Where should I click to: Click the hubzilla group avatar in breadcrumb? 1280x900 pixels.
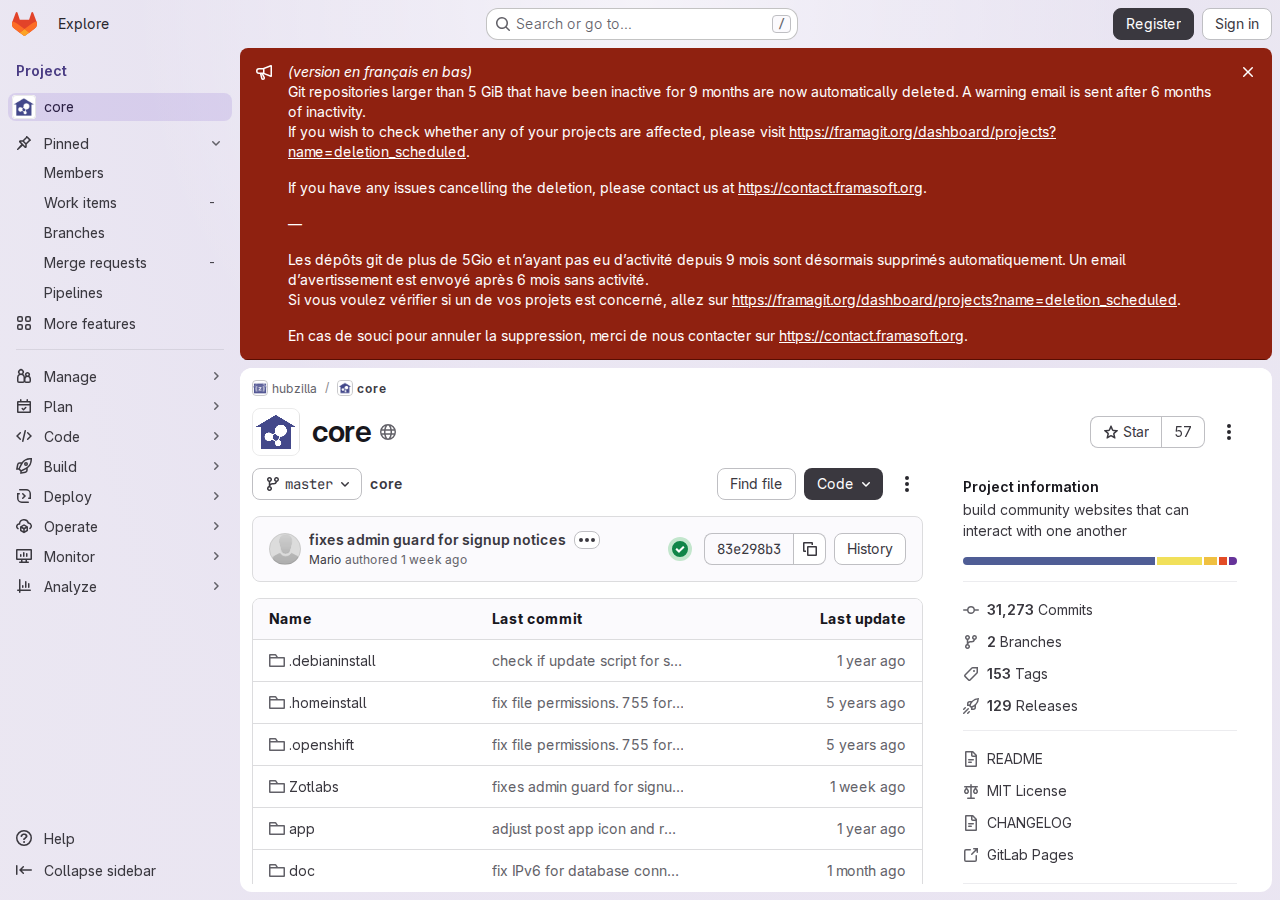tap(260, 389)
